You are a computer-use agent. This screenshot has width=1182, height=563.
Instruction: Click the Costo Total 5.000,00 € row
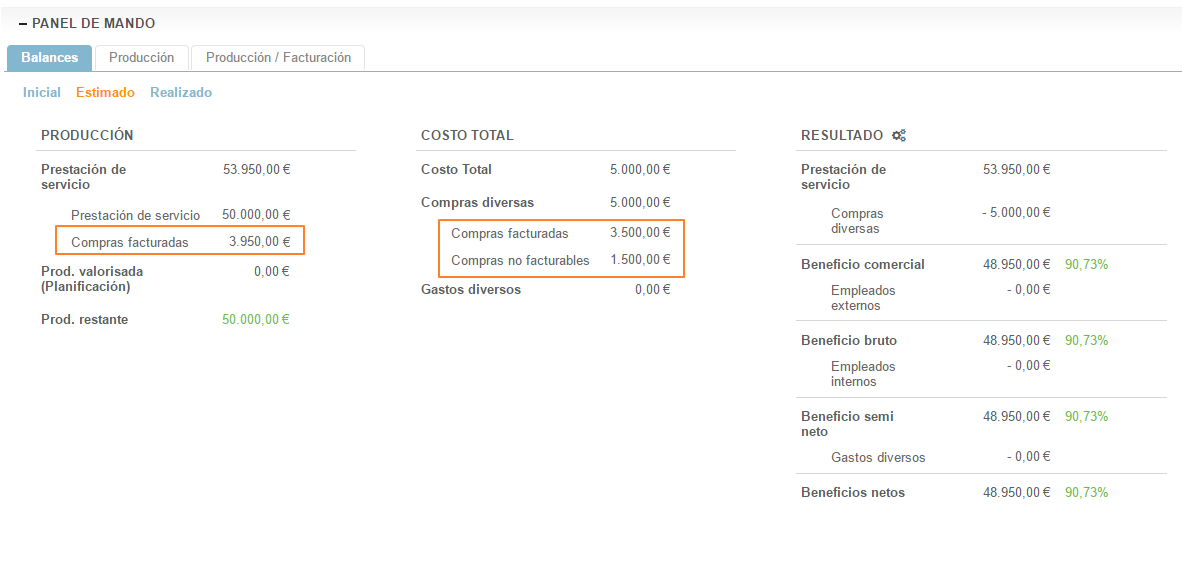[545, 170]
